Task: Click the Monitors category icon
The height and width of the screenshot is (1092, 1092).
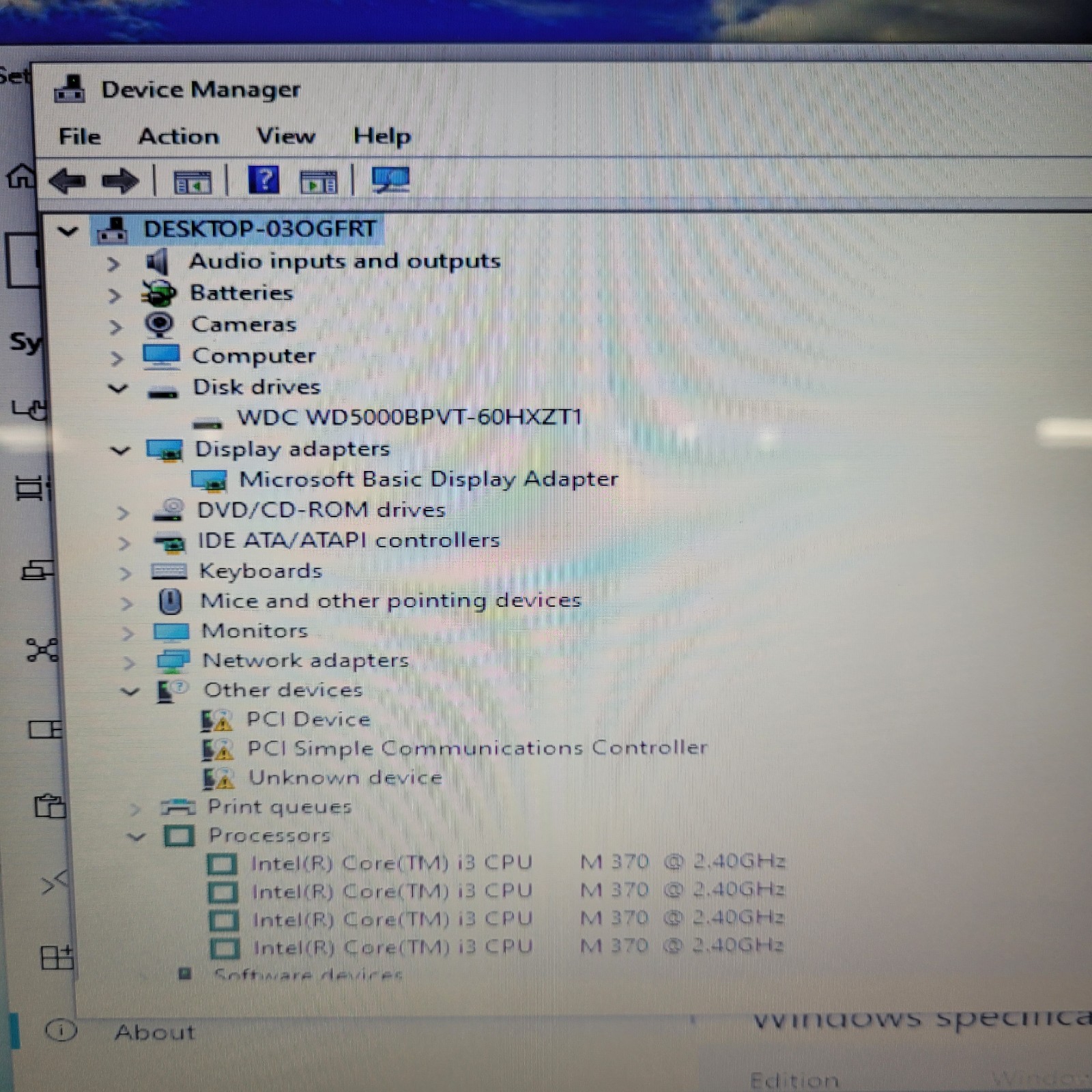Action: (x=171, y=632)
